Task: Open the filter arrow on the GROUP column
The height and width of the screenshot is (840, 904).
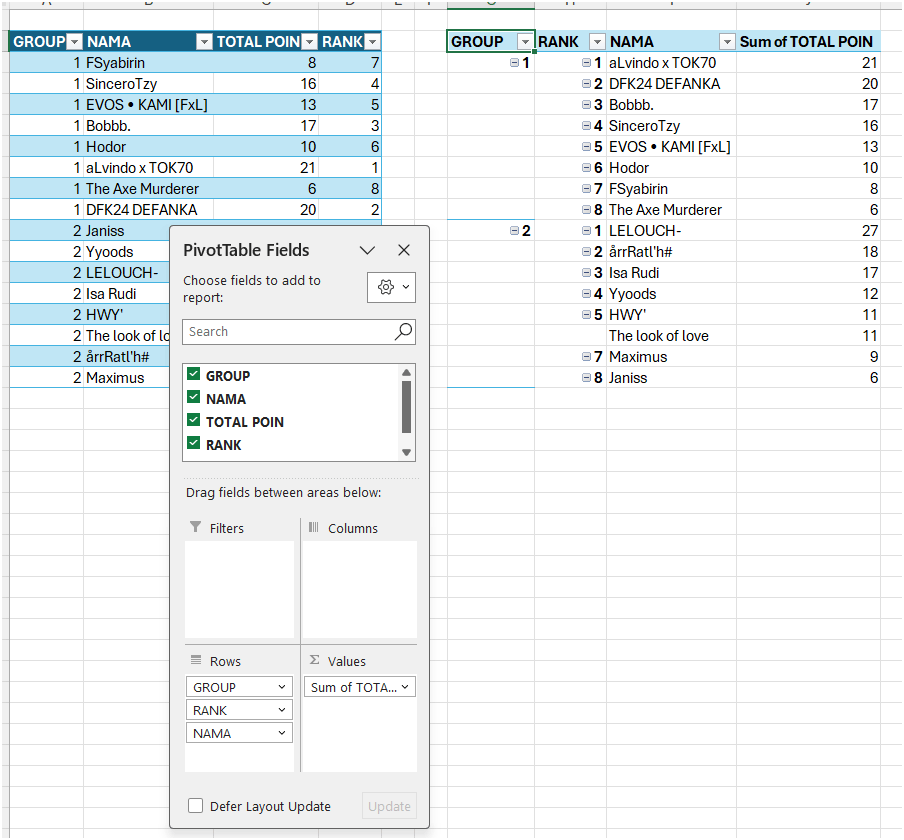Action: coord(75,41)
